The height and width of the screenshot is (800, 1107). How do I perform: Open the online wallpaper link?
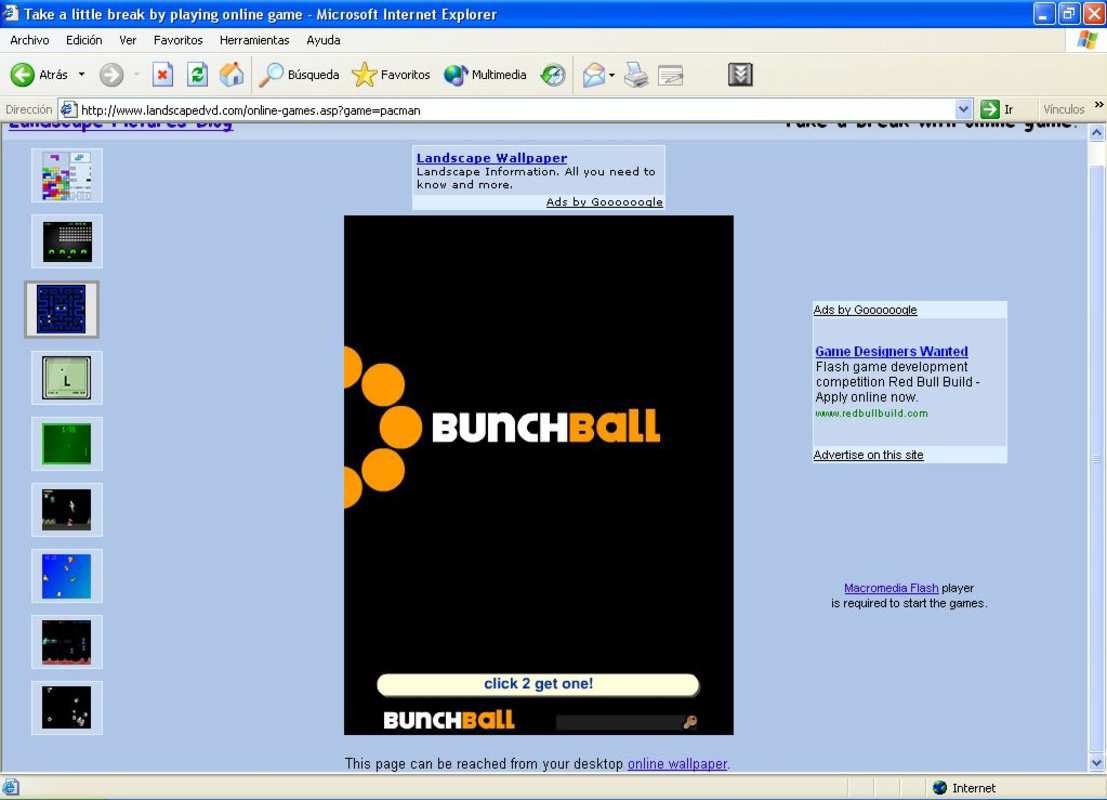coord(677,763)
